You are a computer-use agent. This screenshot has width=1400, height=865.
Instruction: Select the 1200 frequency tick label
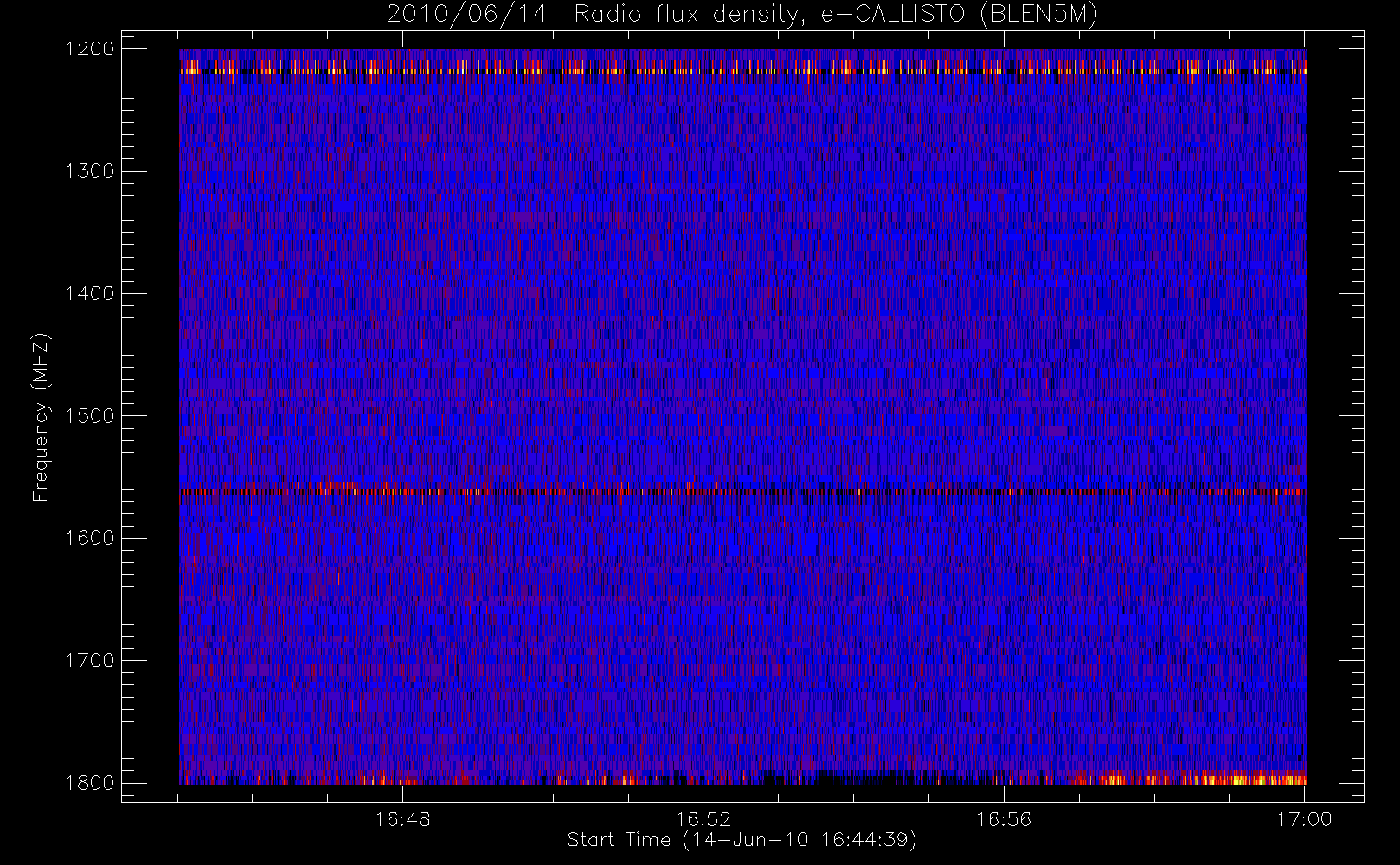[x=90, y=49]
